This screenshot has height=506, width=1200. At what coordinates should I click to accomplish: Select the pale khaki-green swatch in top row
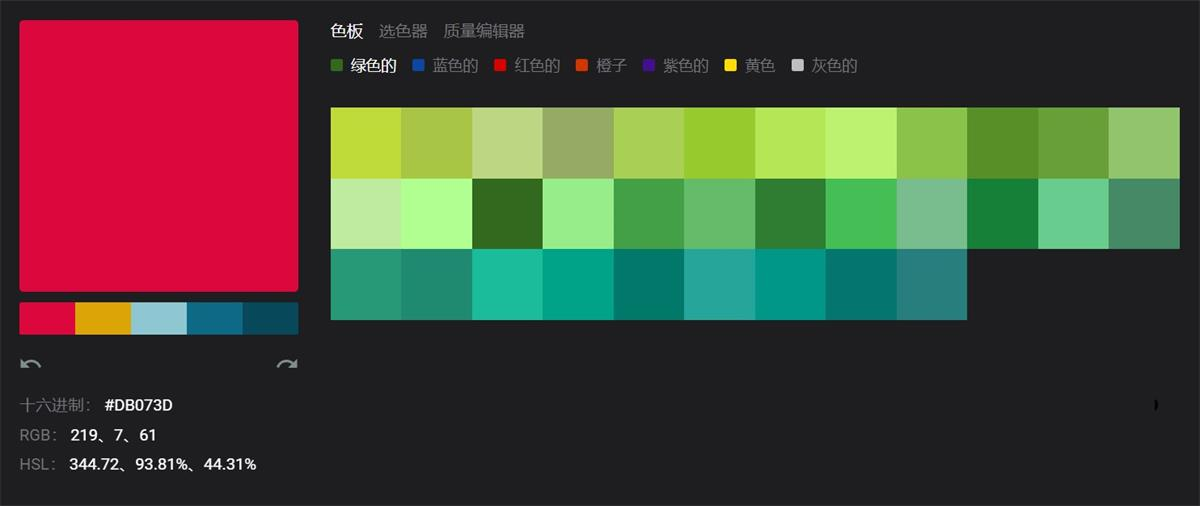(x=507, y=143)
